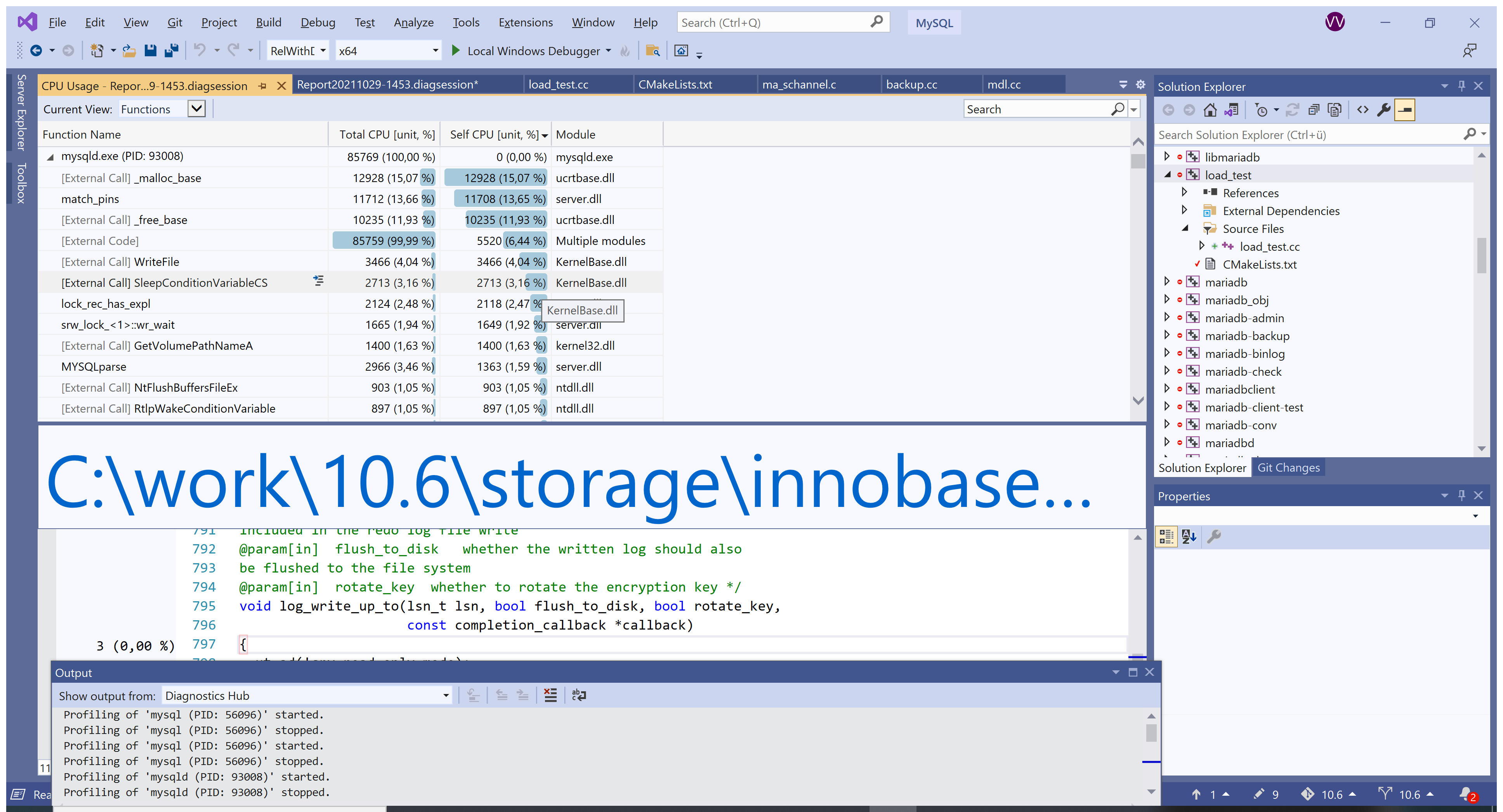
Task: Toggle Categorized view in Properties panel
Action: tap(1166, 536)
